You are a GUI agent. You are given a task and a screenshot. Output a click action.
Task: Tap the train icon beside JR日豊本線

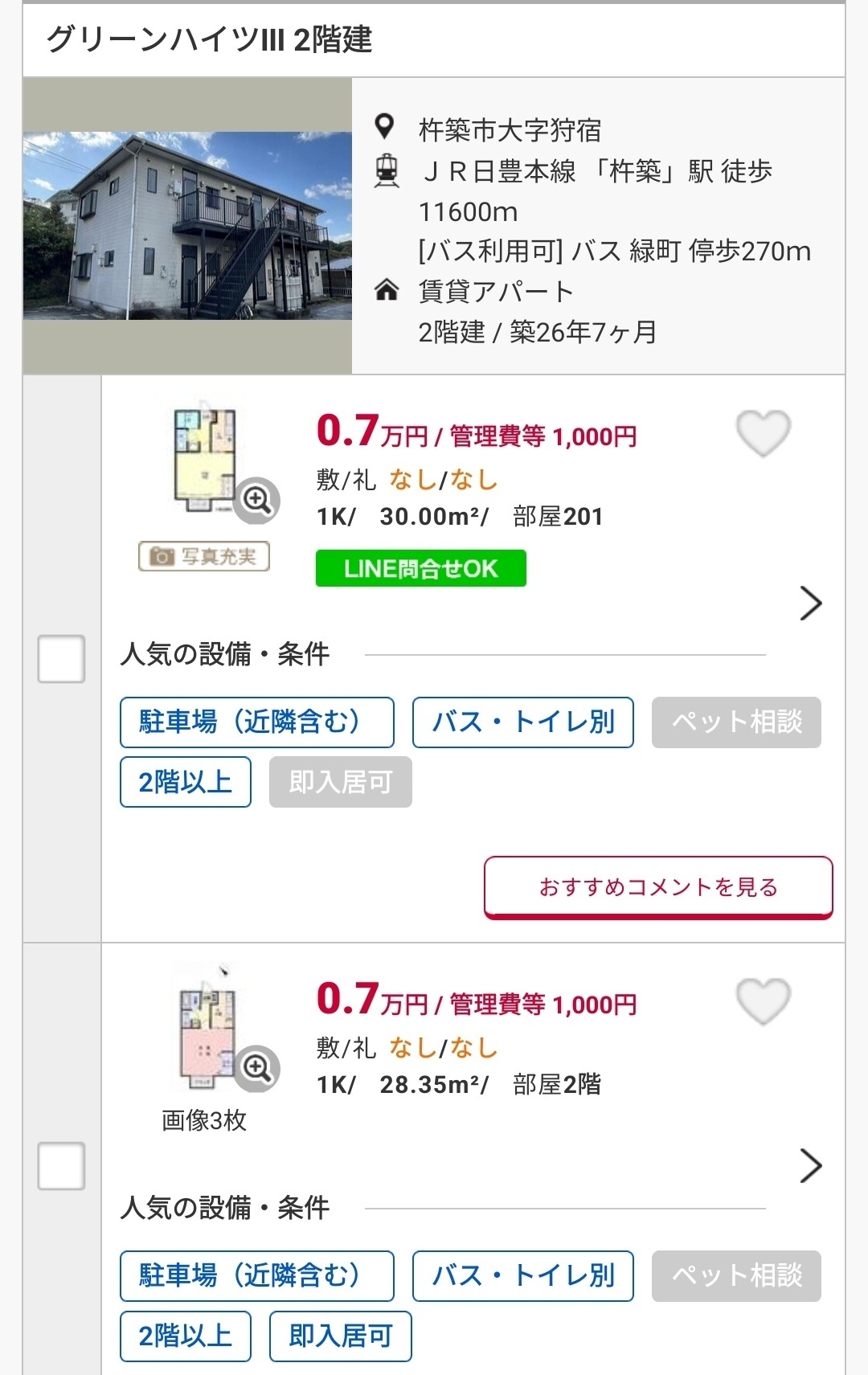387,170
